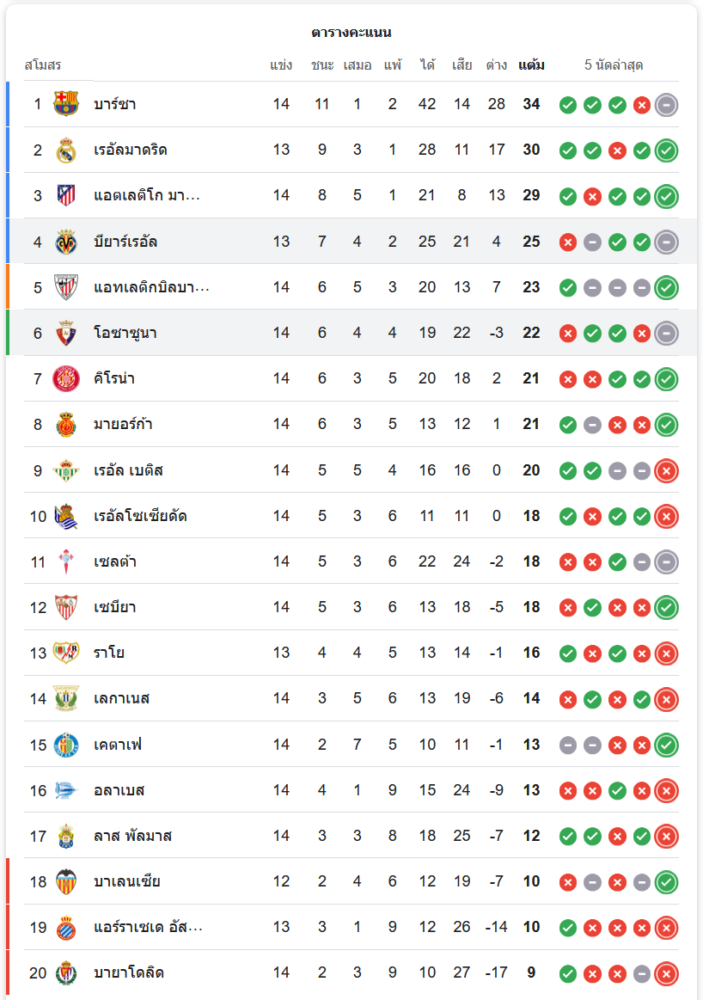703x1000 pixels.
Task: Click the Athletic Bilbao crest icon
Action: (66, 287)
